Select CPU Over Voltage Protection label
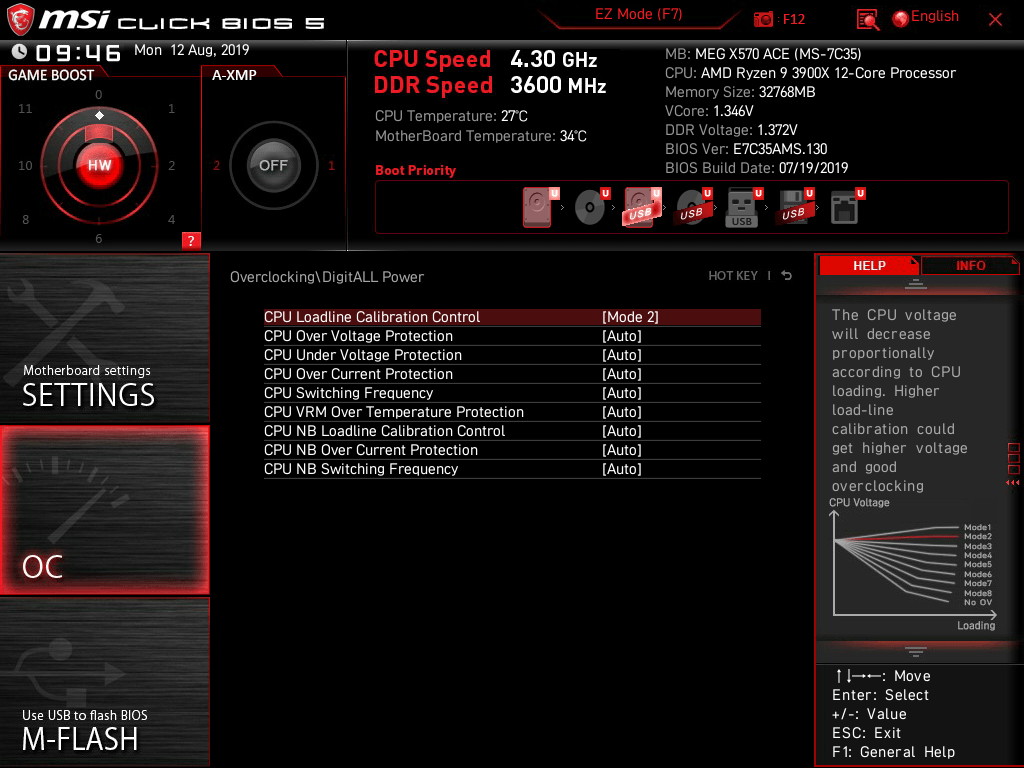The image size is (1024, 768). (x=358, y=336)
